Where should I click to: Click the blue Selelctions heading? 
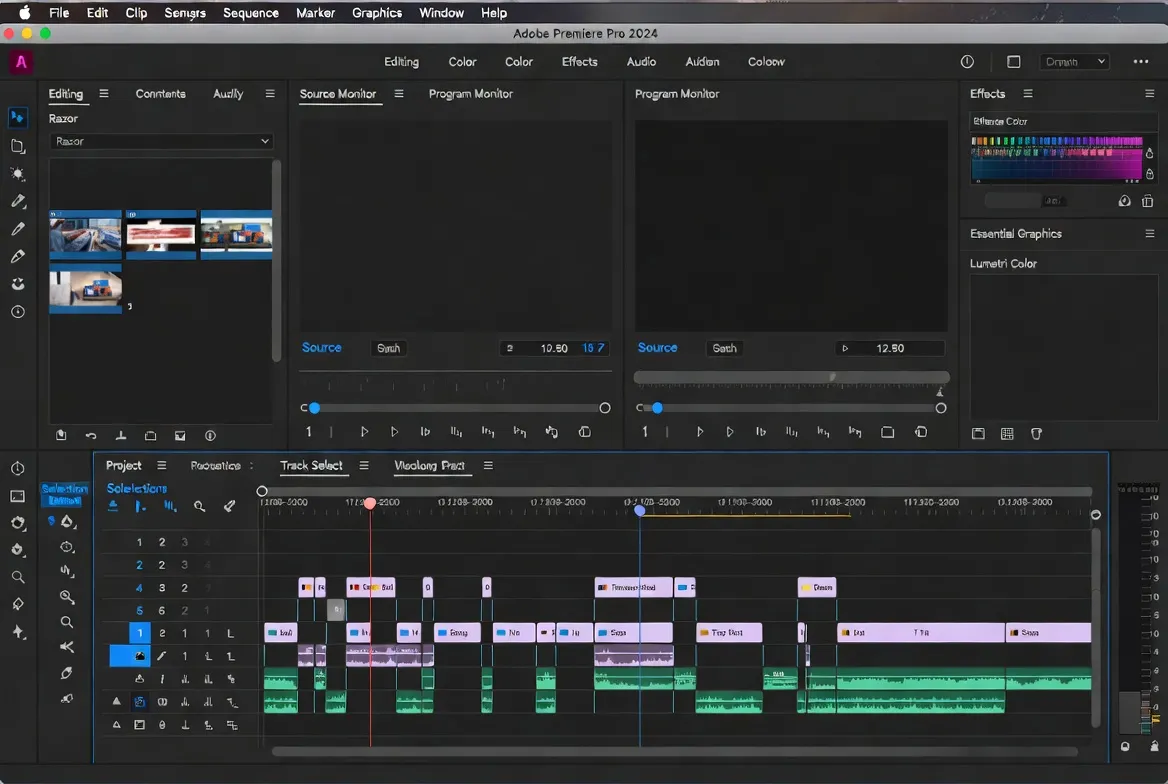136,488
